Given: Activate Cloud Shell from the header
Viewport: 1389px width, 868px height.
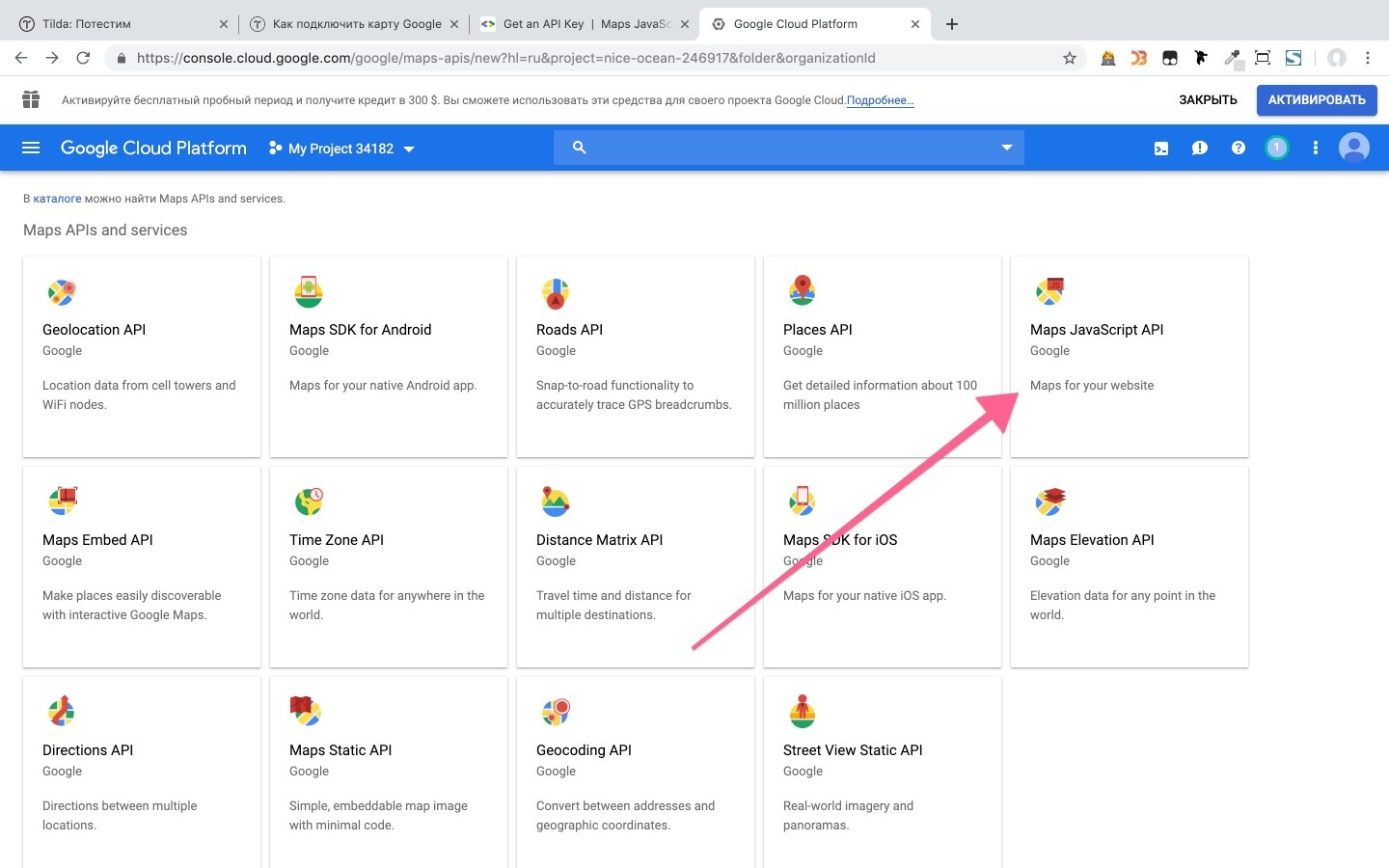Looking at the screenshot, I should 1161,149.
